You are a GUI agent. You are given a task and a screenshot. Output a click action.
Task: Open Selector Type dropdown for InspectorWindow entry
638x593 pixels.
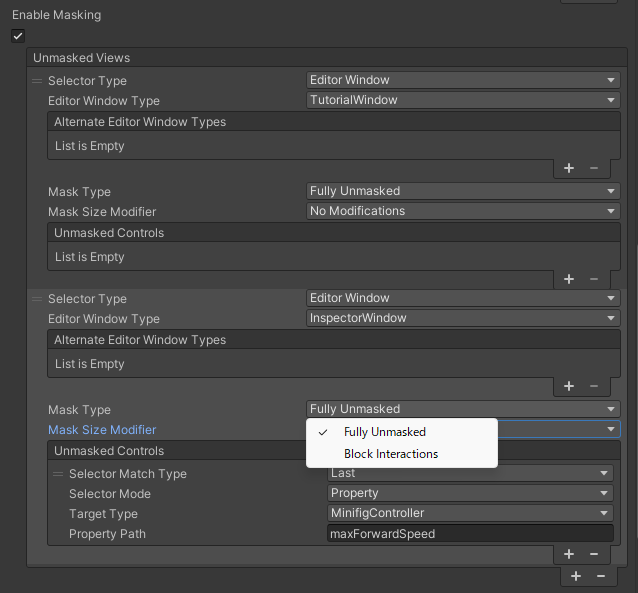[463, 298]
